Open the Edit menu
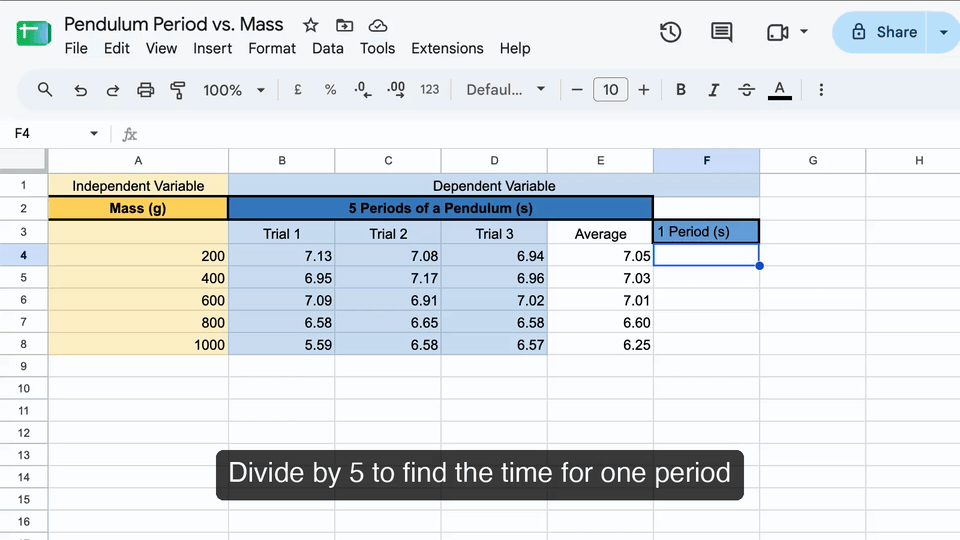This screenshot has width=960, height=540. click(x=116, y=48)
